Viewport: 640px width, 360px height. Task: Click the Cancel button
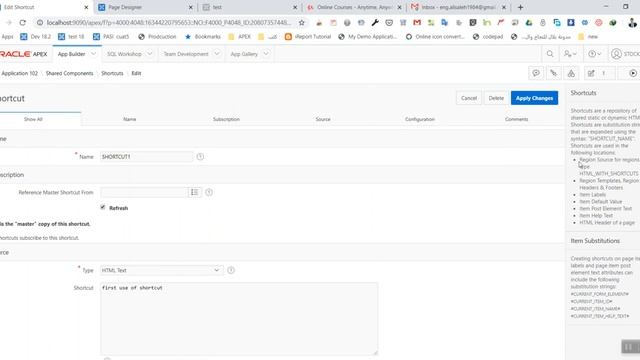tap(469, 98)
